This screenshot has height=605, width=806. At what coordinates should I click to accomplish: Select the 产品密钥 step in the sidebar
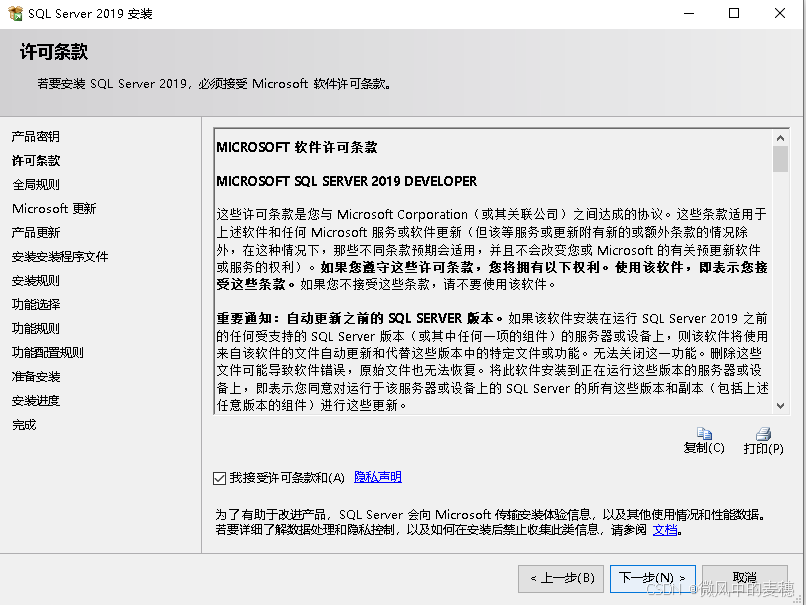pyautogui.click(x=36, y=136)
